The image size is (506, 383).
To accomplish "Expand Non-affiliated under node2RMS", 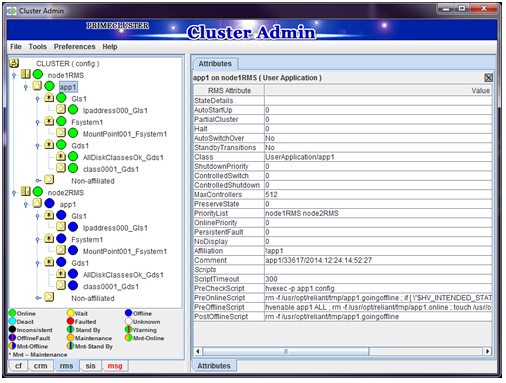I will pyautogui.click(x=38, y=298).
